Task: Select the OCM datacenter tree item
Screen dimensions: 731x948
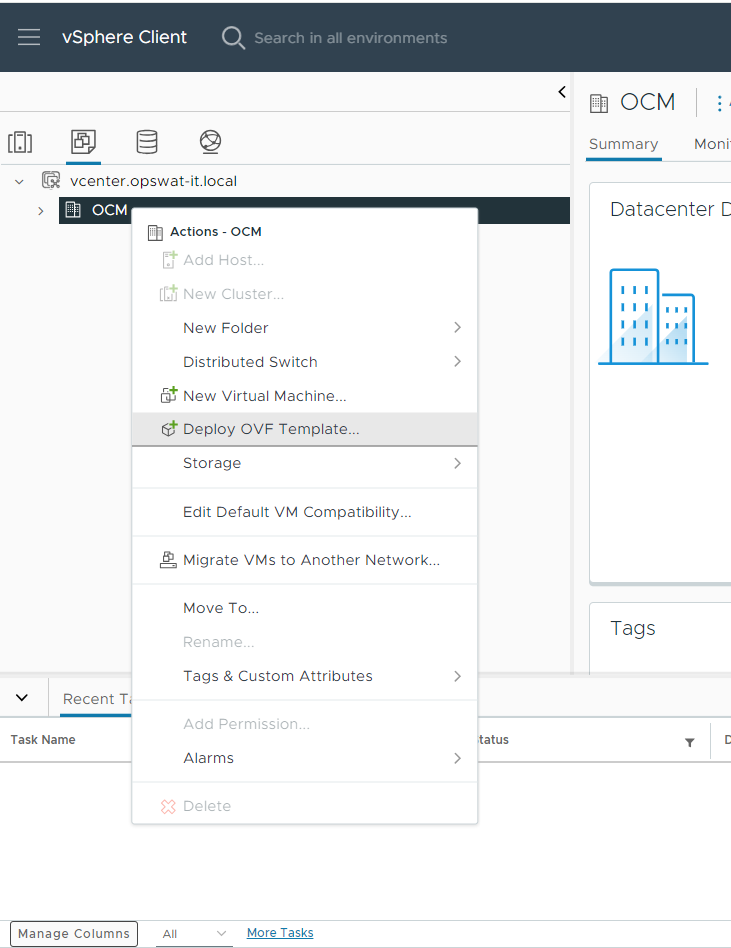Action: pos(314,210)
